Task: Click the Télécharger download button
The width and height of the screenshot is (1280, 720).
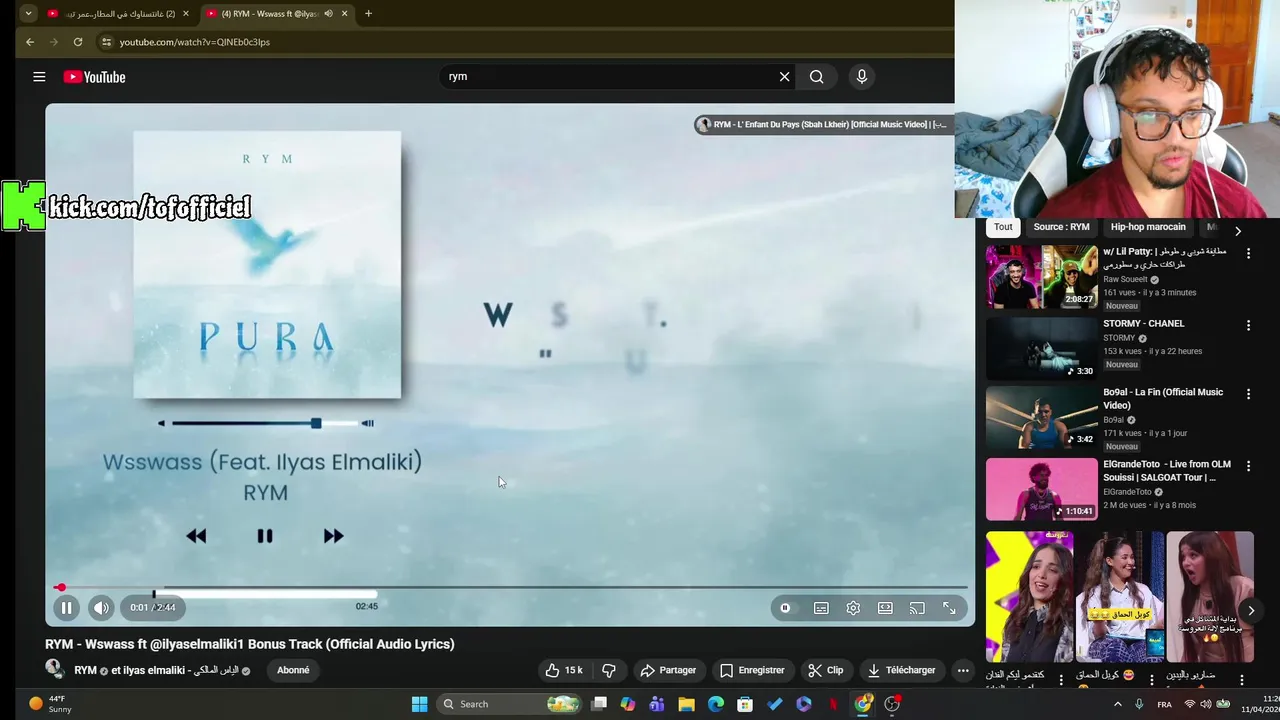Action: pos(901,670)
